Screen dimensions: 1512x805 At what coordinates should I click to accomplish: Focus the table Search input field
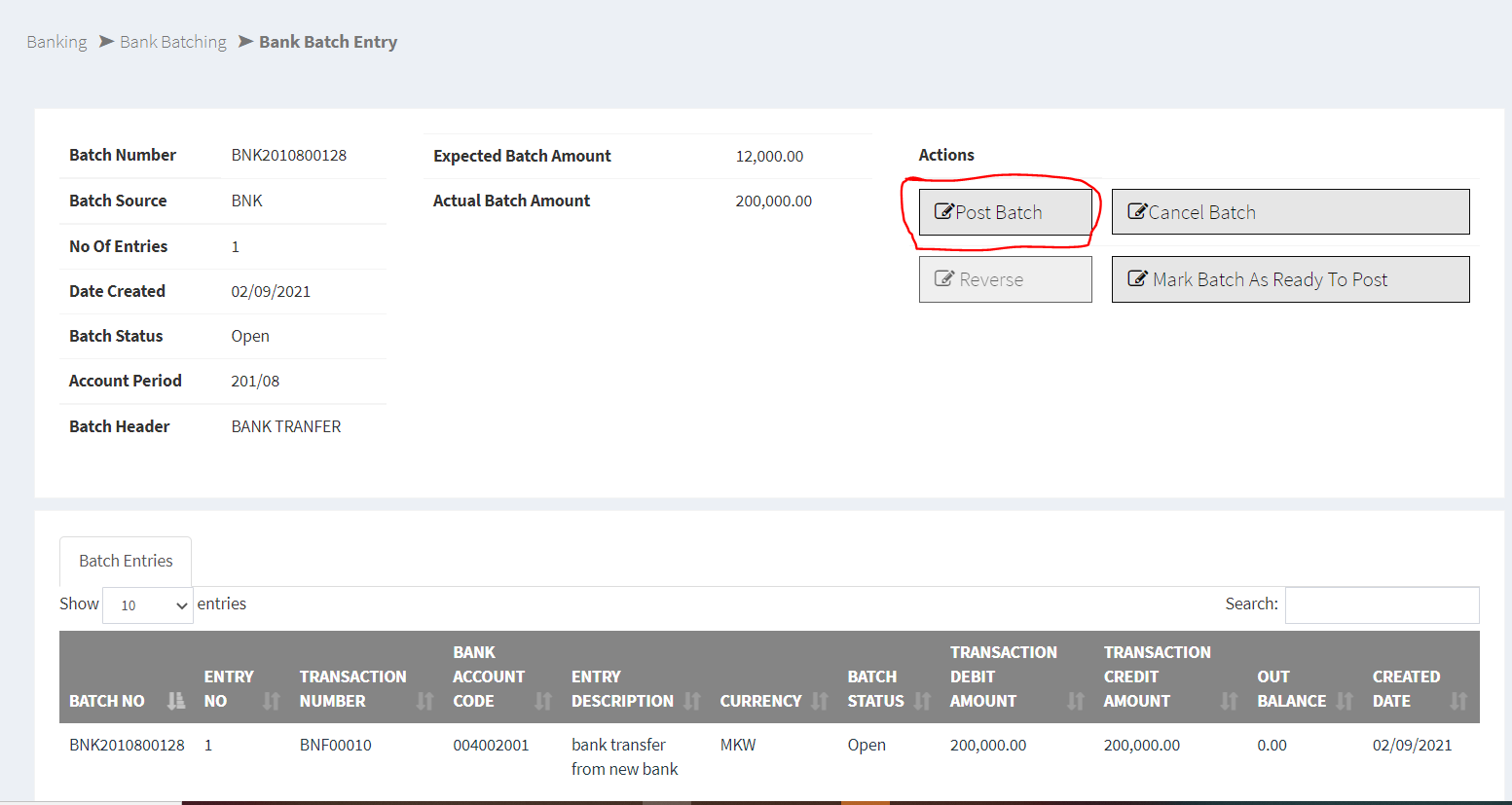(x=1382, y=604)
